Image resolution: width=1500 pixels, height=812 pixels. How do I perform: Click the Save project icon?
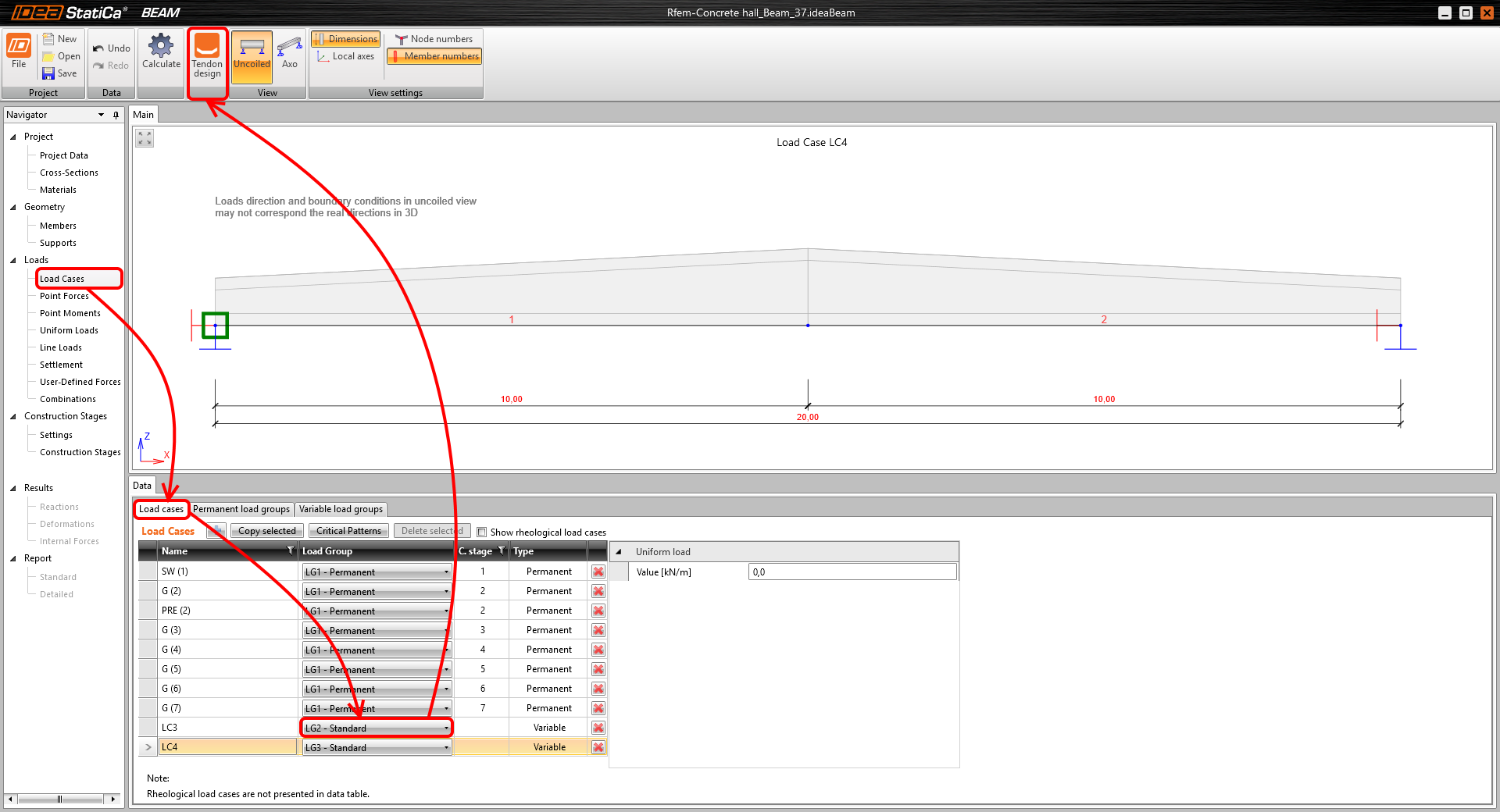(48, 73)
